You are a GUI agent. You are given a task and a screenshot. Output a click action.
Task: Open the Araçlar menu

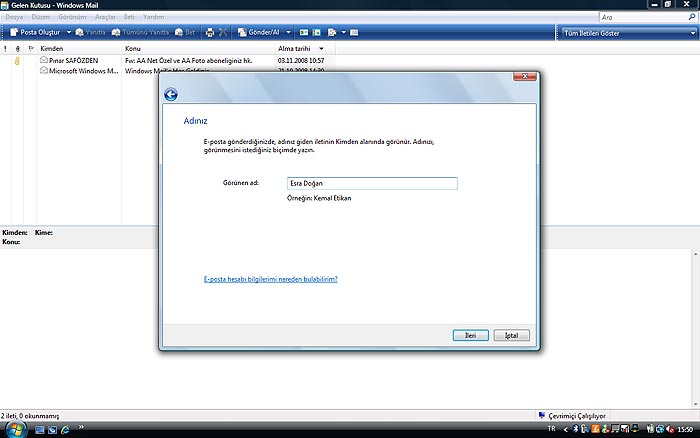pos(105,17)
